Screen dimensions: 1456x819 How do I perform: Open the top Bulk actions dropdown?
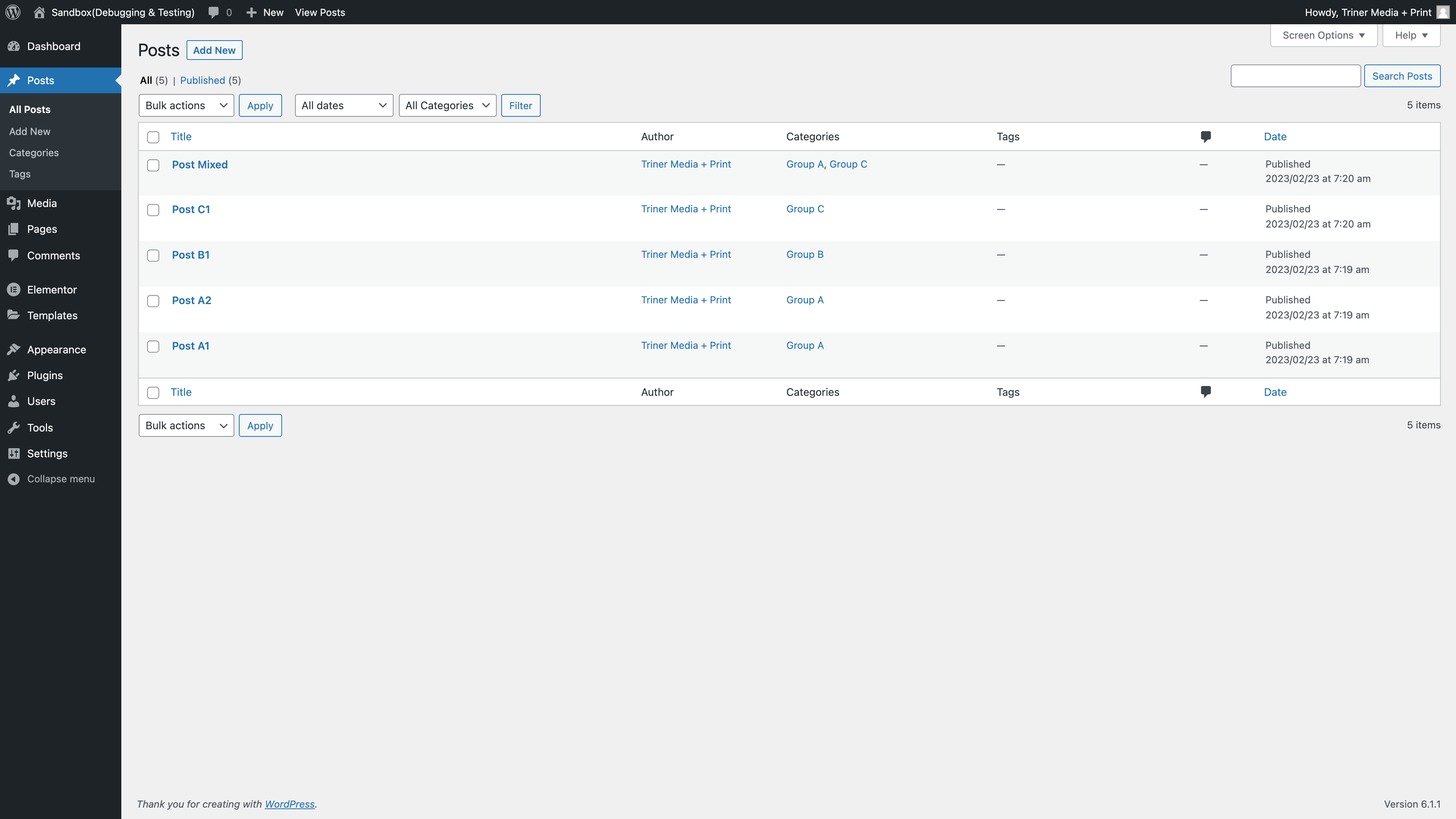click(x=186, y=106)
